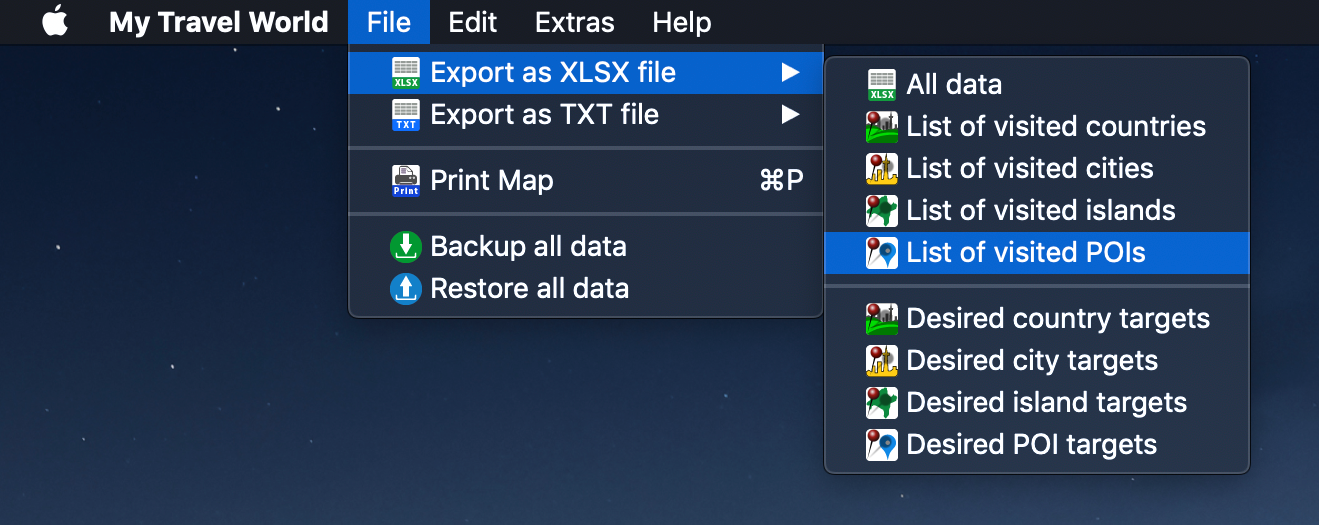
Task: Choose Export as TXT file entry
Action: pyautogui.click(x=585, y=115)
